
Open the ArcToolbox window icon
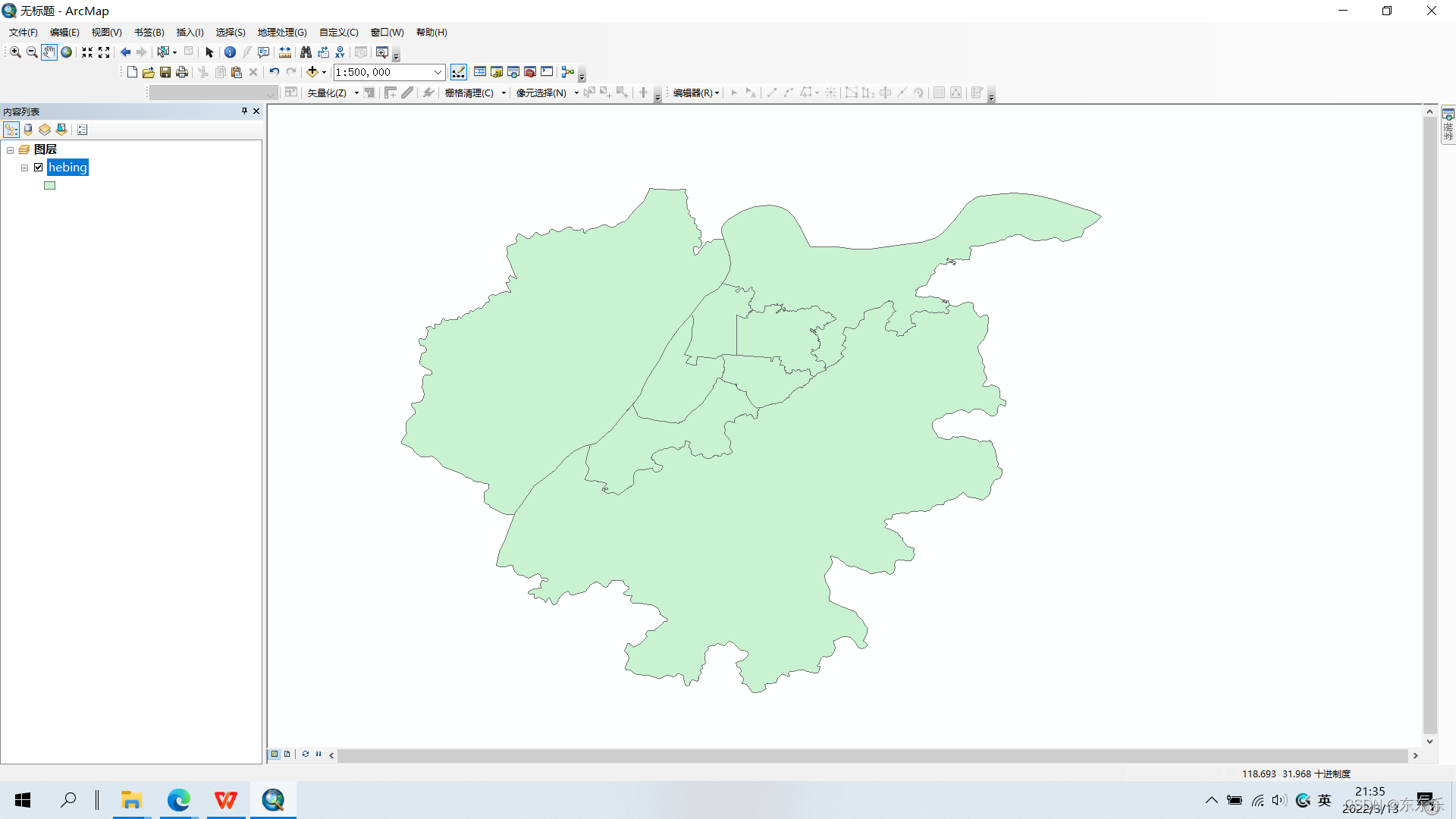point(530,72)
